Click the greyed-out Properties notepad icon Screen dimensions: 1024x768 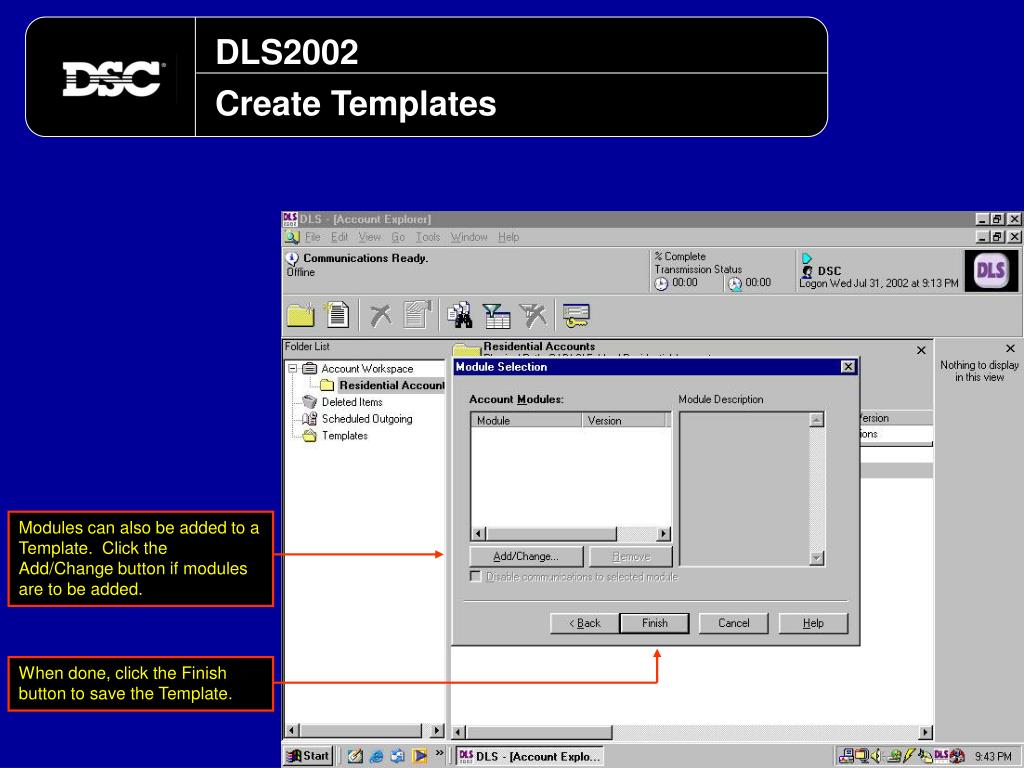[417, 315]
